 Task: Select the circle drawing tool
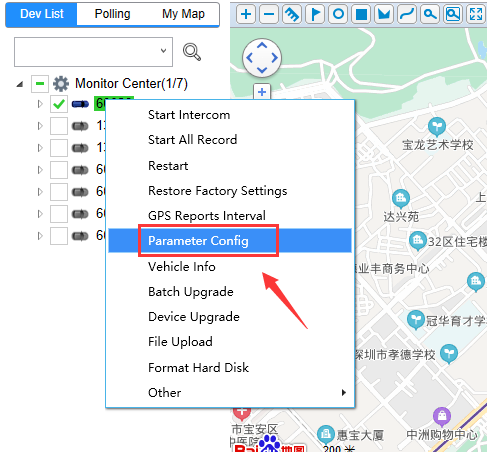tap(338, 14)
